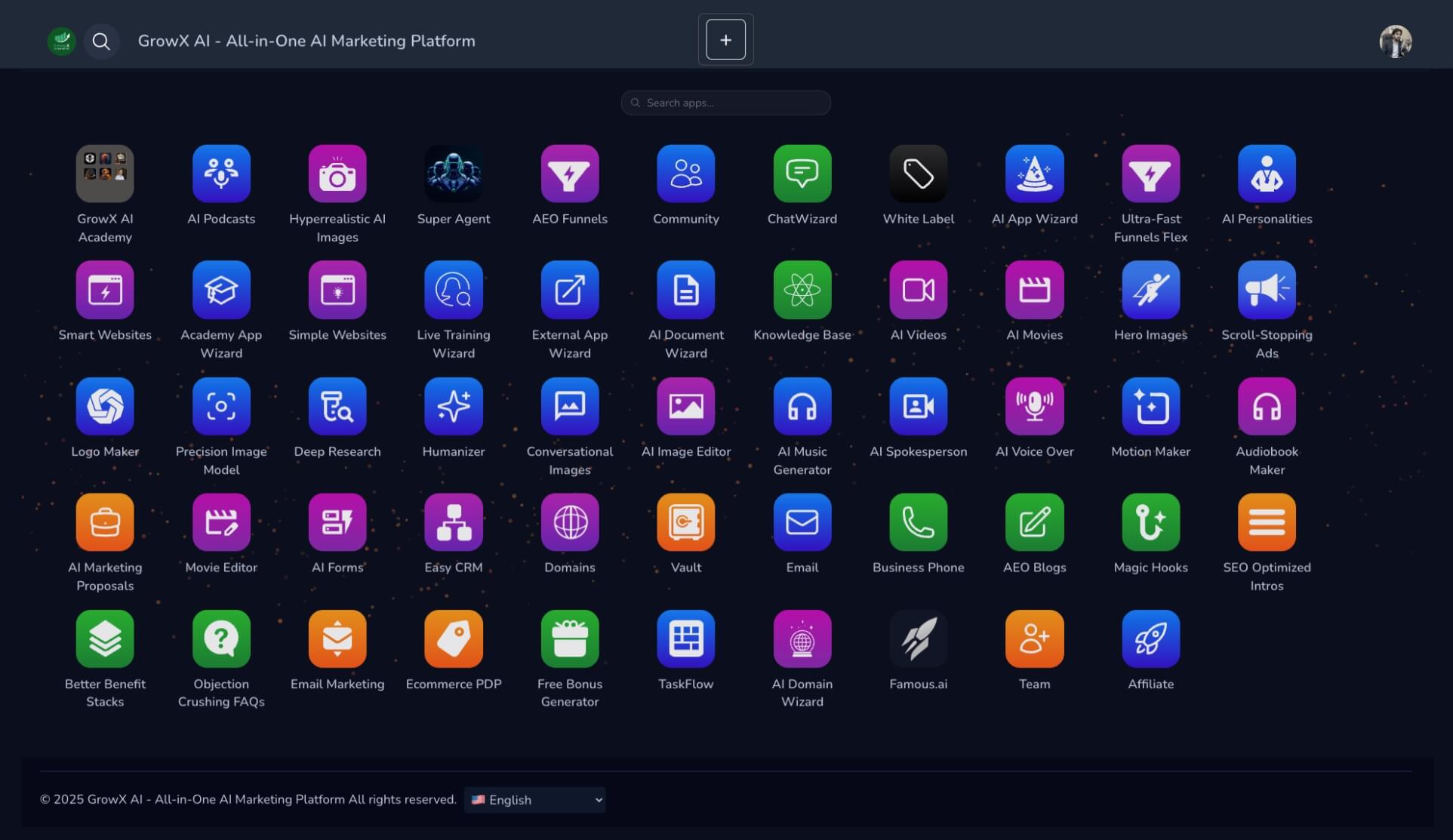This screenshot has width=1453, height=840.
Task: Open Magic Hooks app
Action: [1151, 522]
